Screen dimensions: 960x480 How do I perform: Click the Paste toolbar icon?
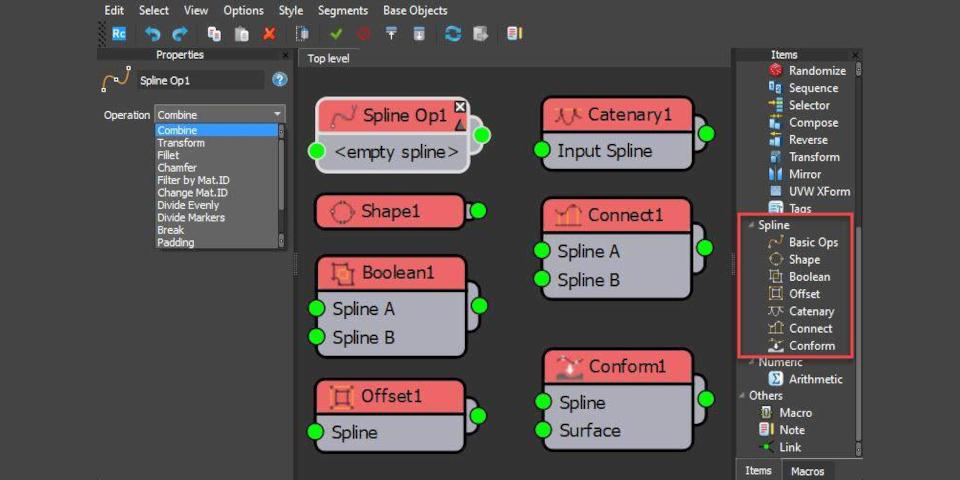[242, 34]
